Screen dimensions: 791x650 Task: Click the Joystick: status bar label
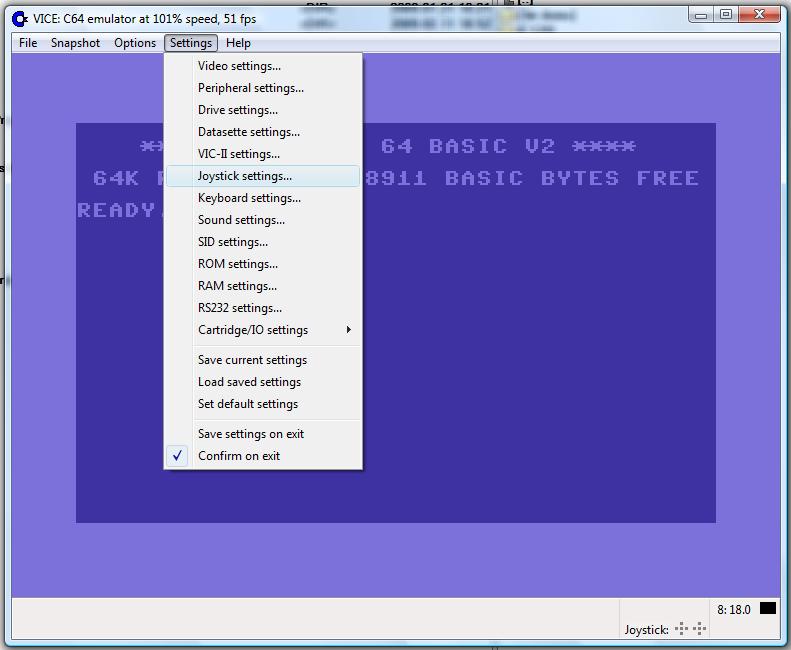pos(646,630)
